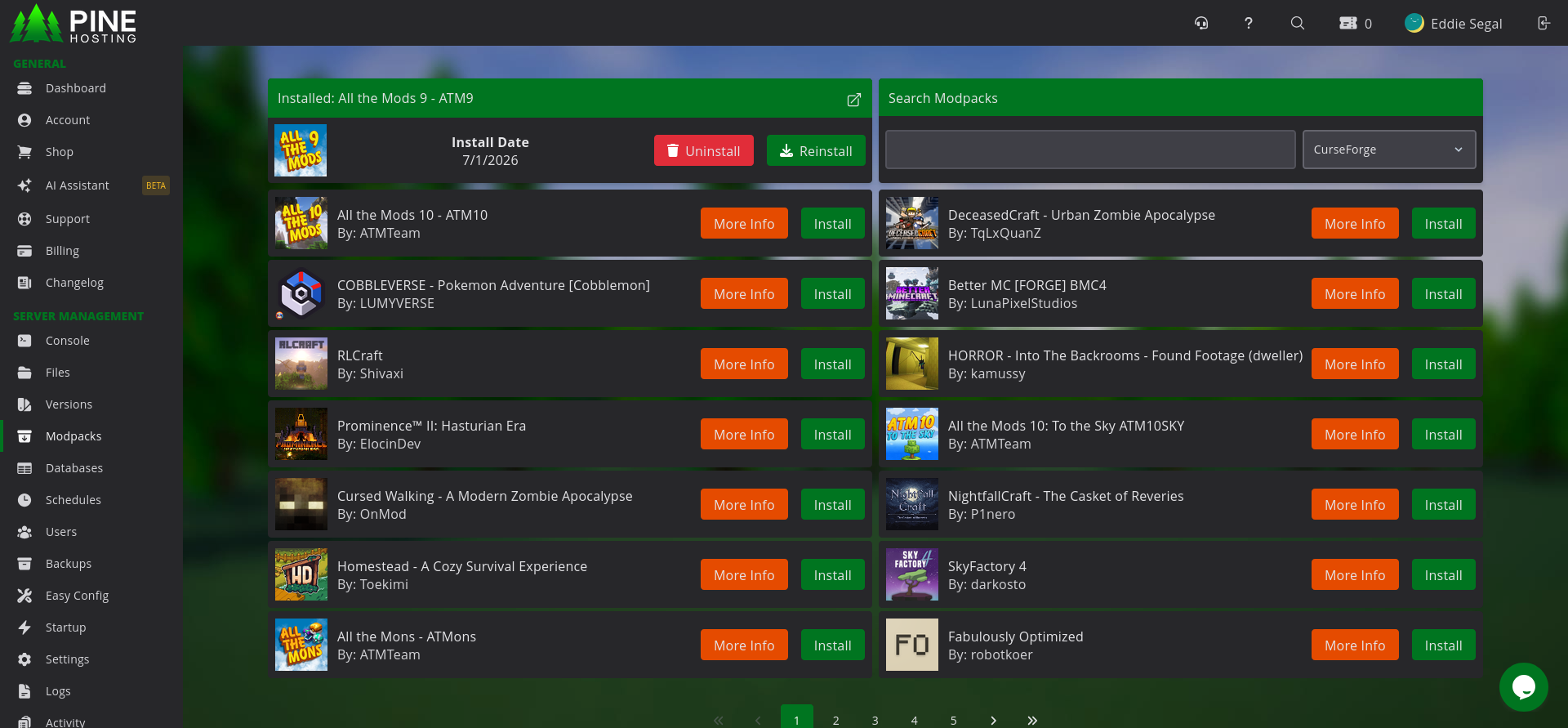Click the Billing card icon
1568x728 pixels.
click(x=24, y=251)
